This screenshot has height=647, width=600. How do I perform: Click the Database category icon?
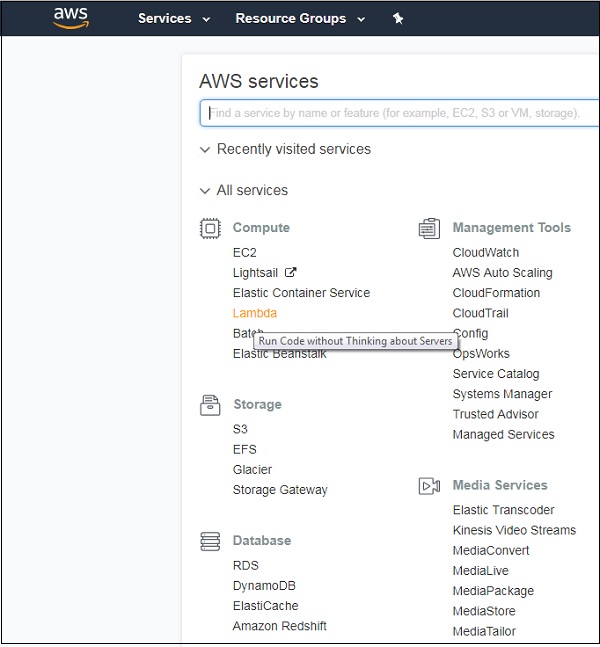210,541
